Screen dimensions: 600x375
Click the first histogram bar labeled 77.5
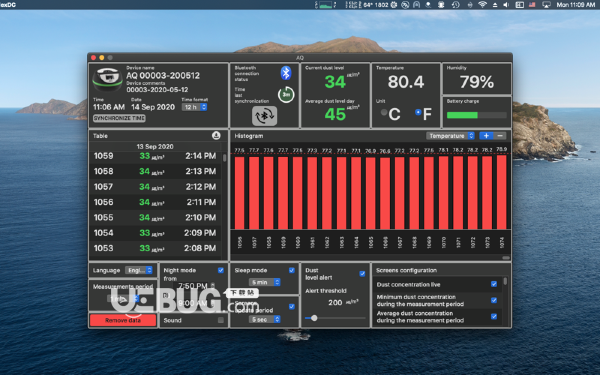point(240,193)
